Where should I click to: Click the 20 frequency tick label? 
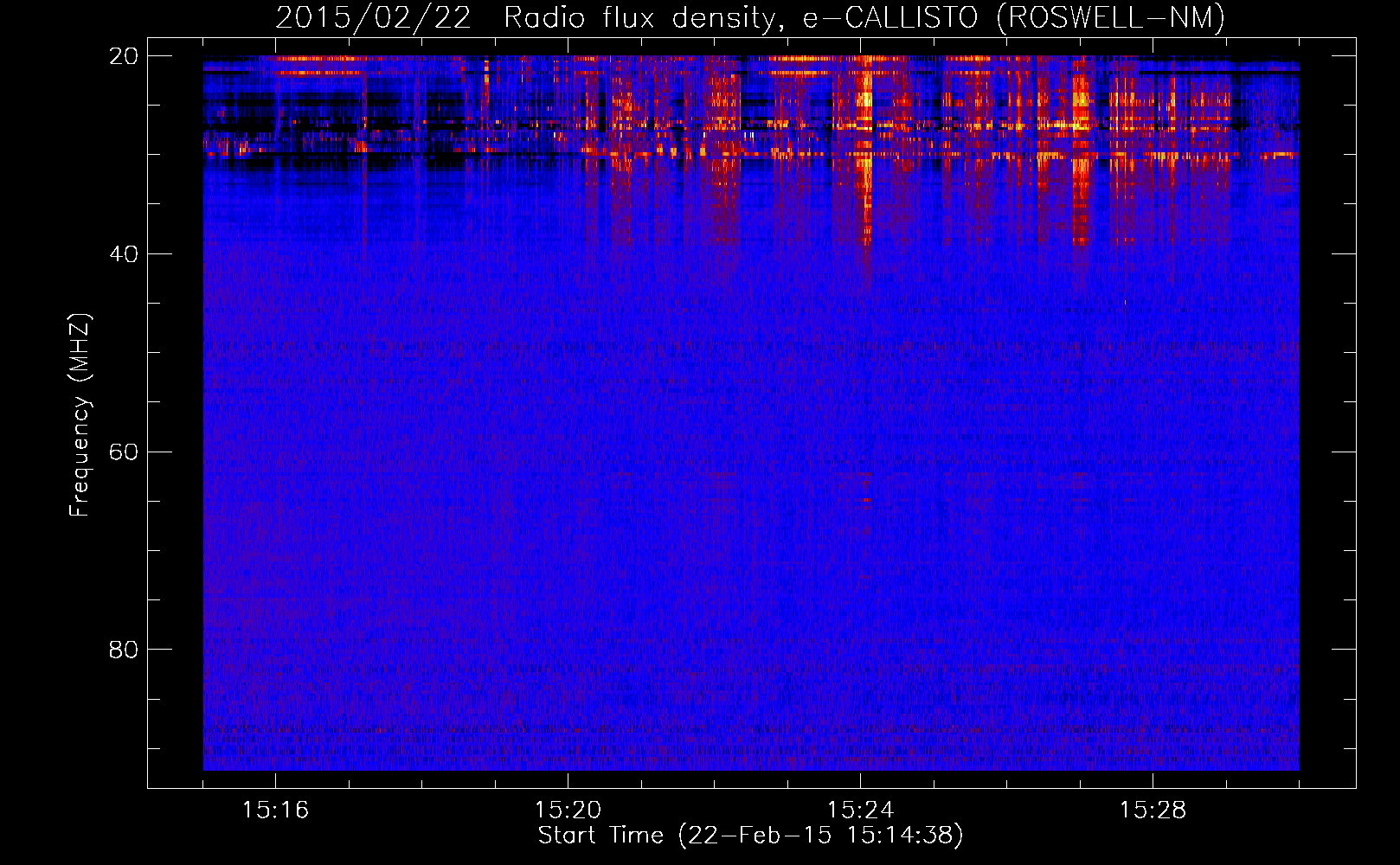point(124,55)
